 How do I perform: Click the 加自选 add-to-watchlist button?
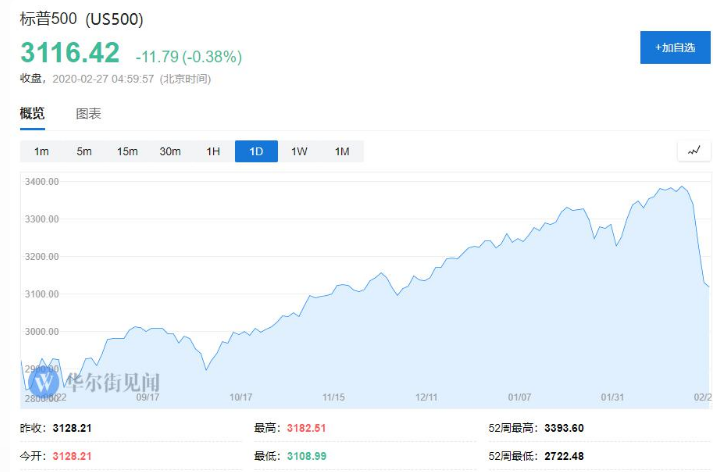coord(675,47)
